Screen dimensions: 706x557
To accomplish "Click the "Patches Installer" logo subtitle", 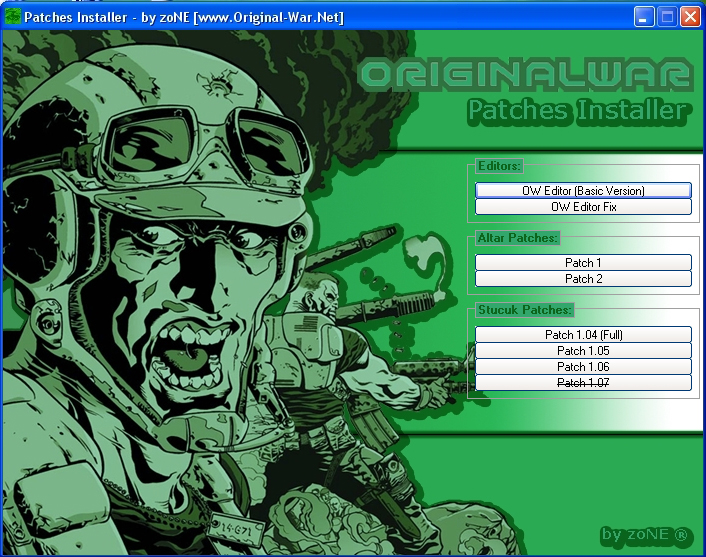I will (x=577, y=110).
